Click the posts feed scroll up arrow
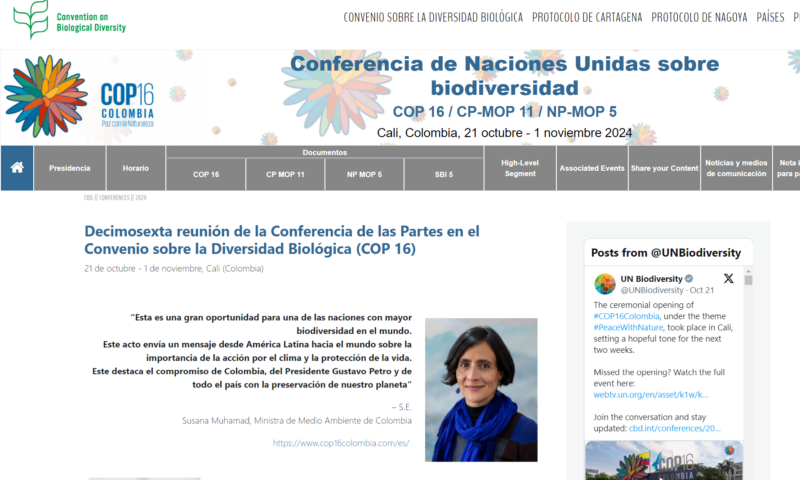The height and width of the screenshot is (480, 800). 748,271
